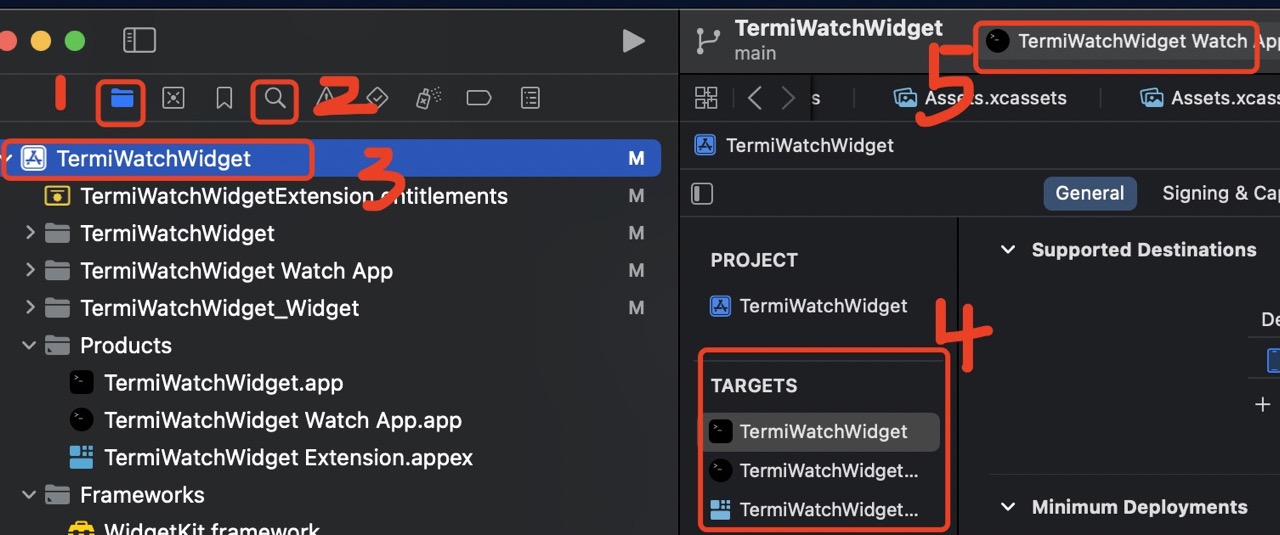This screenshot has height=535, width=1280.
Task: Select the Signing & Capabilities tab
Action: coord(1220,193)
